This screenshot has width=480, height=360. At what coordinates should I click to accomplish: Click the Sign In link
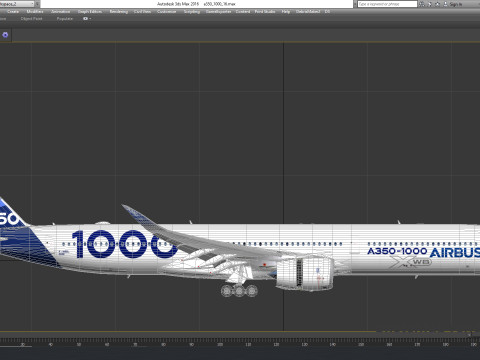(456, 4)
